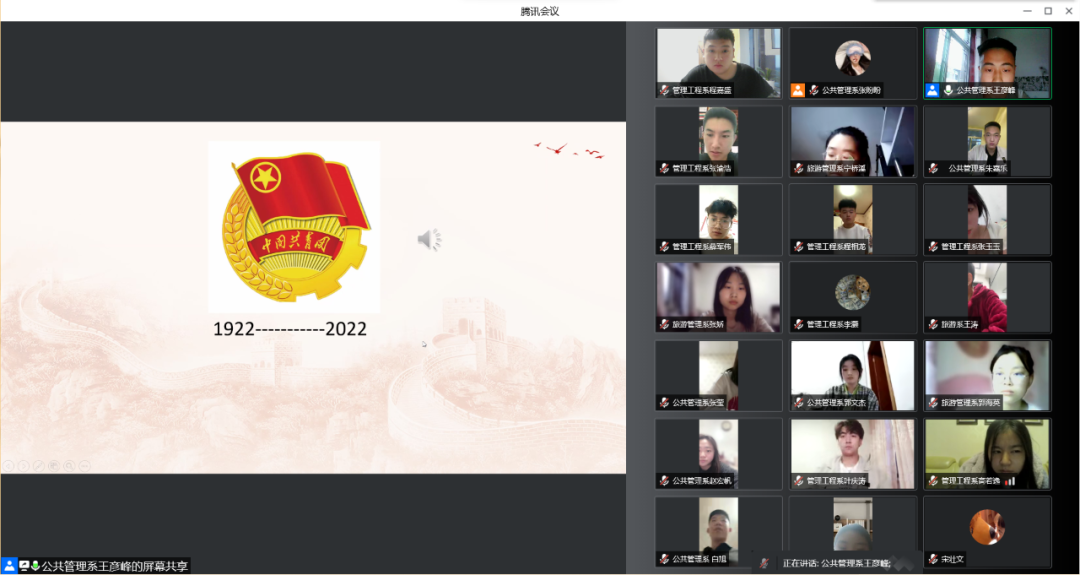Image resolution: width=1080 pixels, height=575 pixels.
Task: Open the slideshow more options ellipsis
Action: pyautogui.click(x=84, y=466)
